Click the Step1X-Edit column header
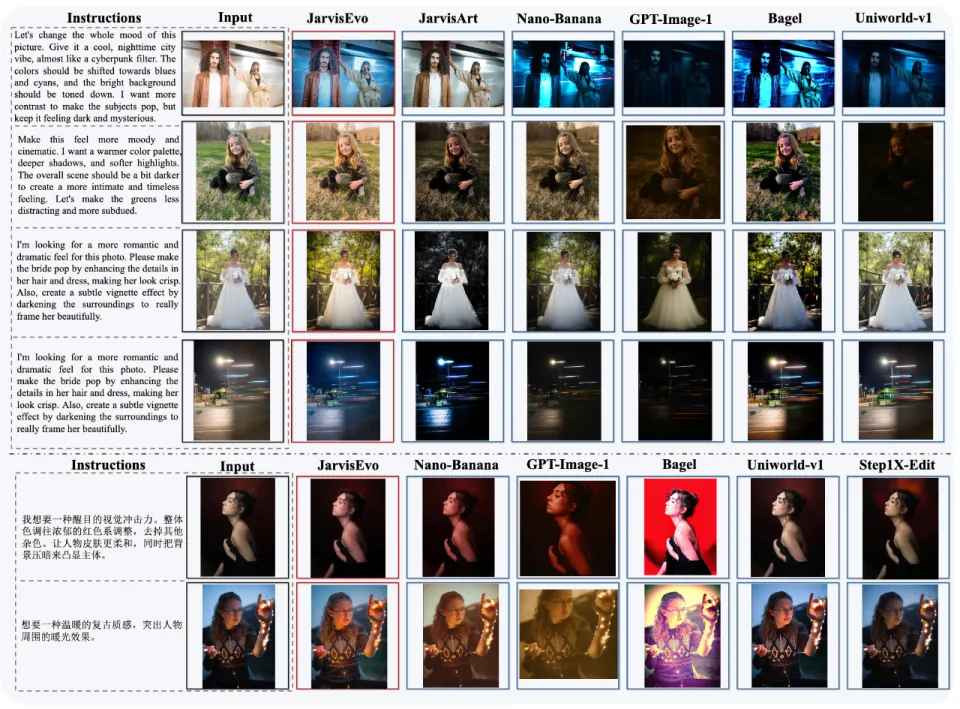 tap(897, 464)
